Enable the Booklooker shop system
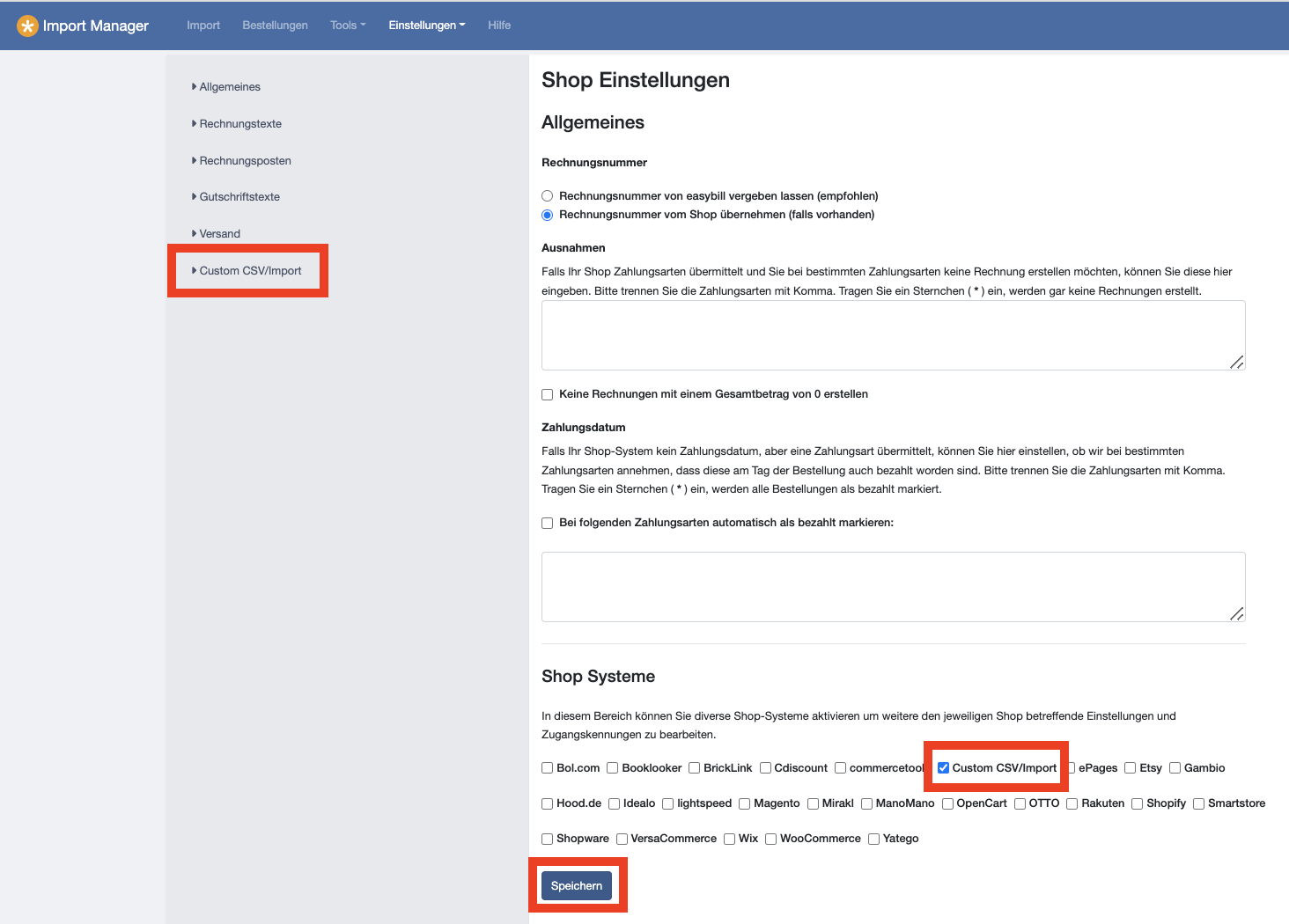Viewport: 1289px width, 924px height. pos(612,768)
